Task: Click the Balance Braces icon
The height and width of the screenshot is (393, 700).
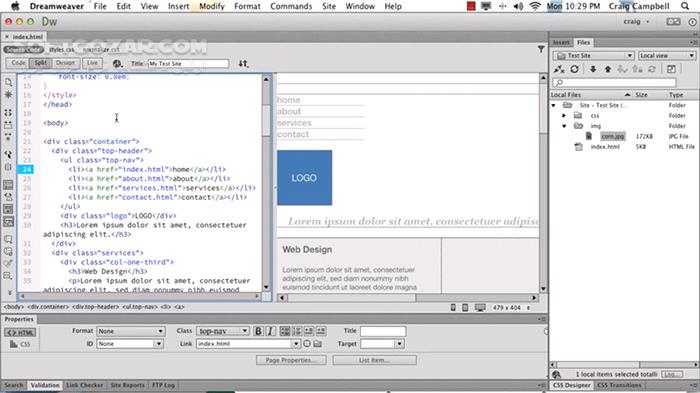Action: [8, 167]
